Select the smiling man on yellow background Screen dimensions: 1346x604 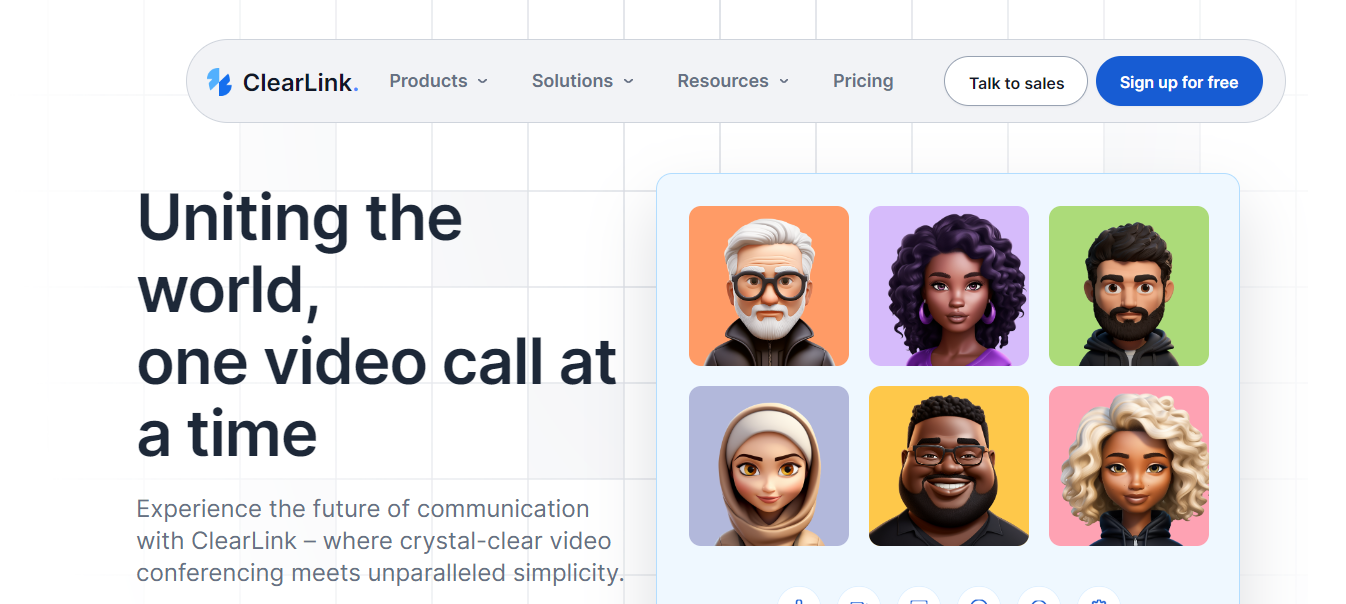coord(949,466)
